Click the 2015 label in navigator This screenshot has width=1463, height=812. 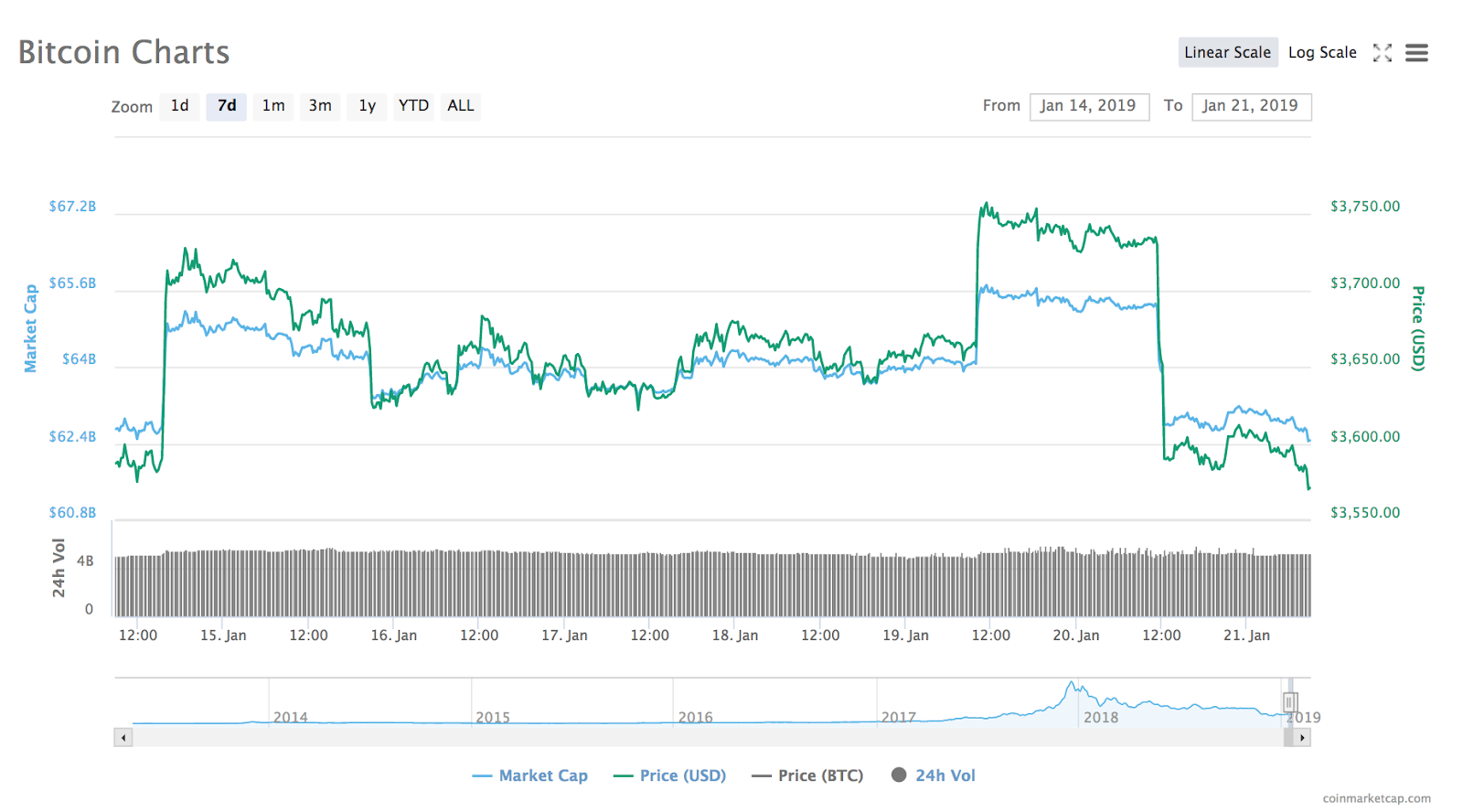[493, 718]
